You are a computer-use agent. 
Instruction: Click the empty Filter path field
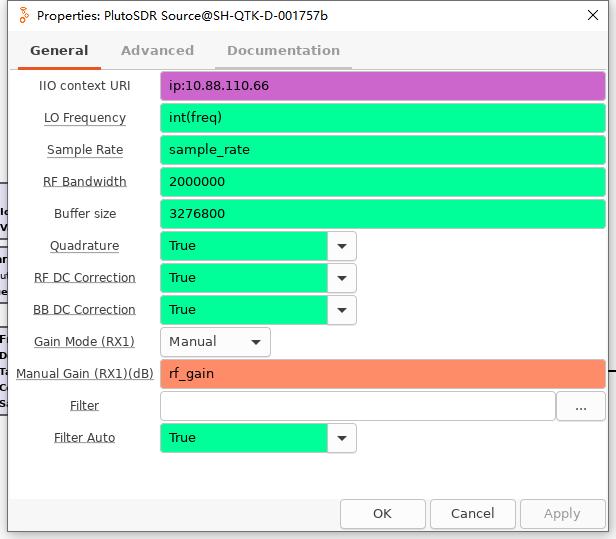[358, 406]
